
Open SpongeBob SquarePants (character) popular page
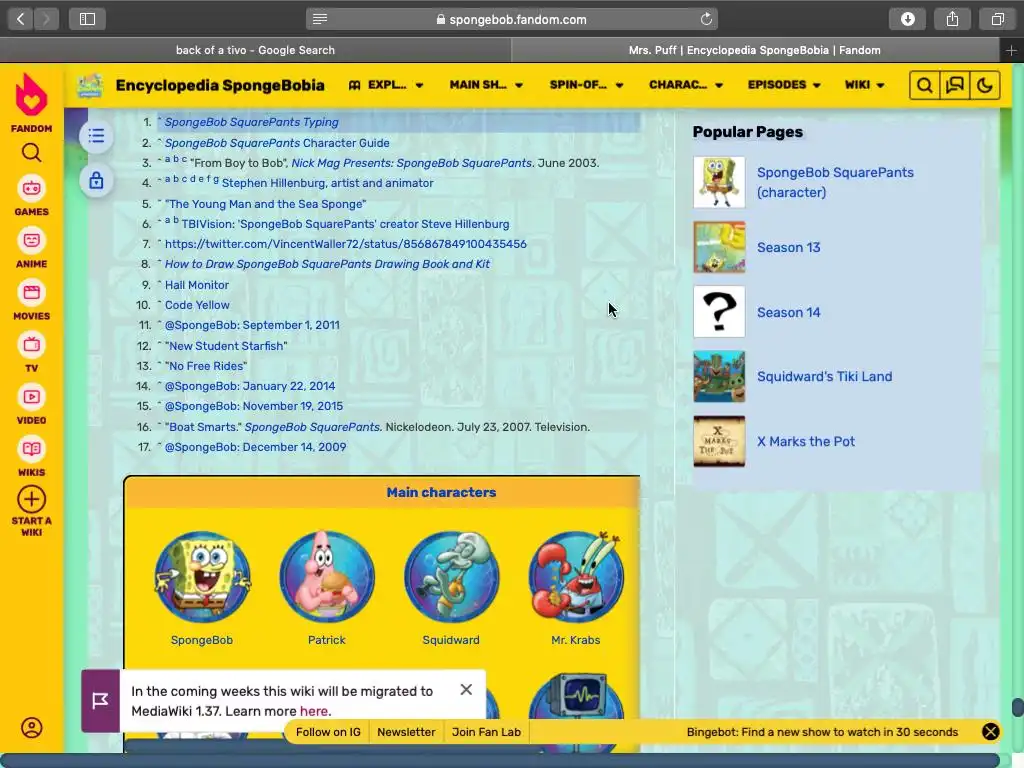pos(835,182)
